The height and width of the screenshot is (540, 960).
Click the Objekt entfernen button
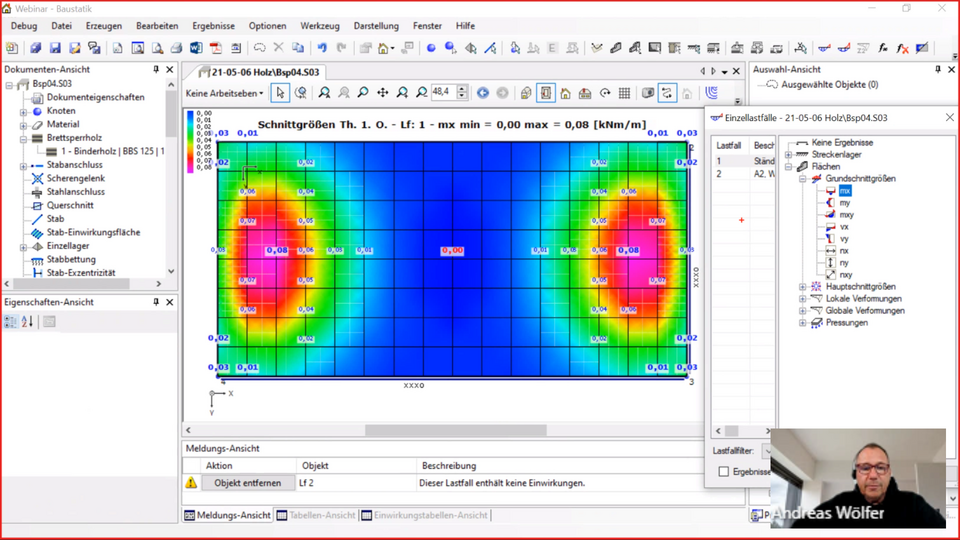[247, 483]
